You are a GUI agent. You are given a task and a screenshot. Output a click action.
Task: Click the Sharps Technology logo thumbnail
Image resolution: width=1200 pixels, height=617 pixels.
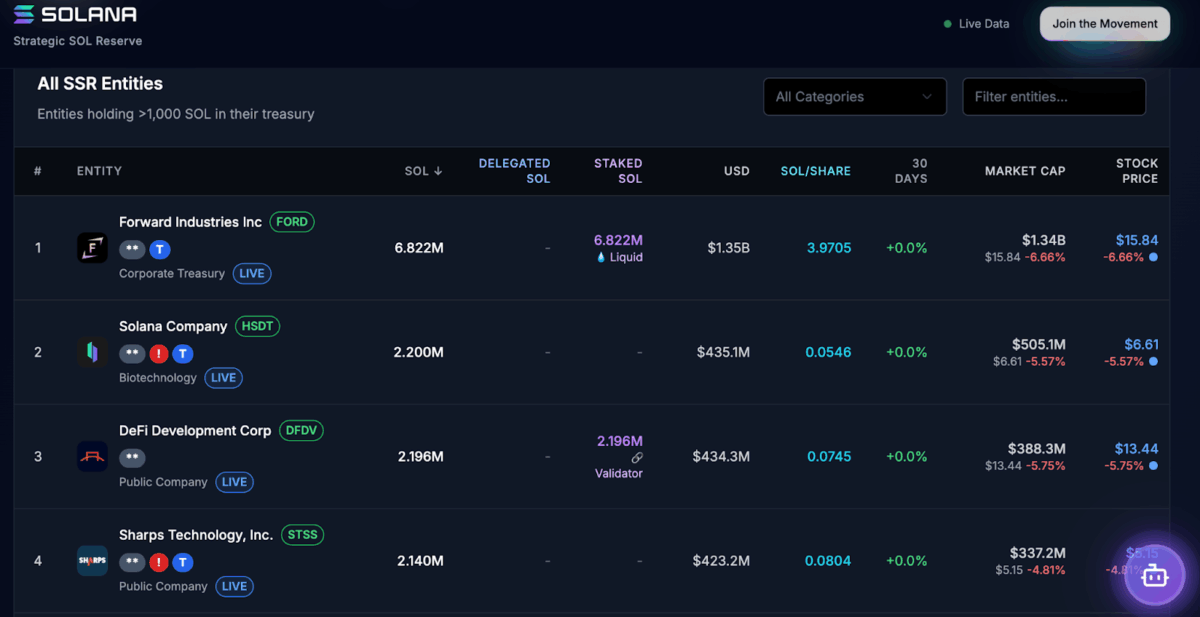92,561
